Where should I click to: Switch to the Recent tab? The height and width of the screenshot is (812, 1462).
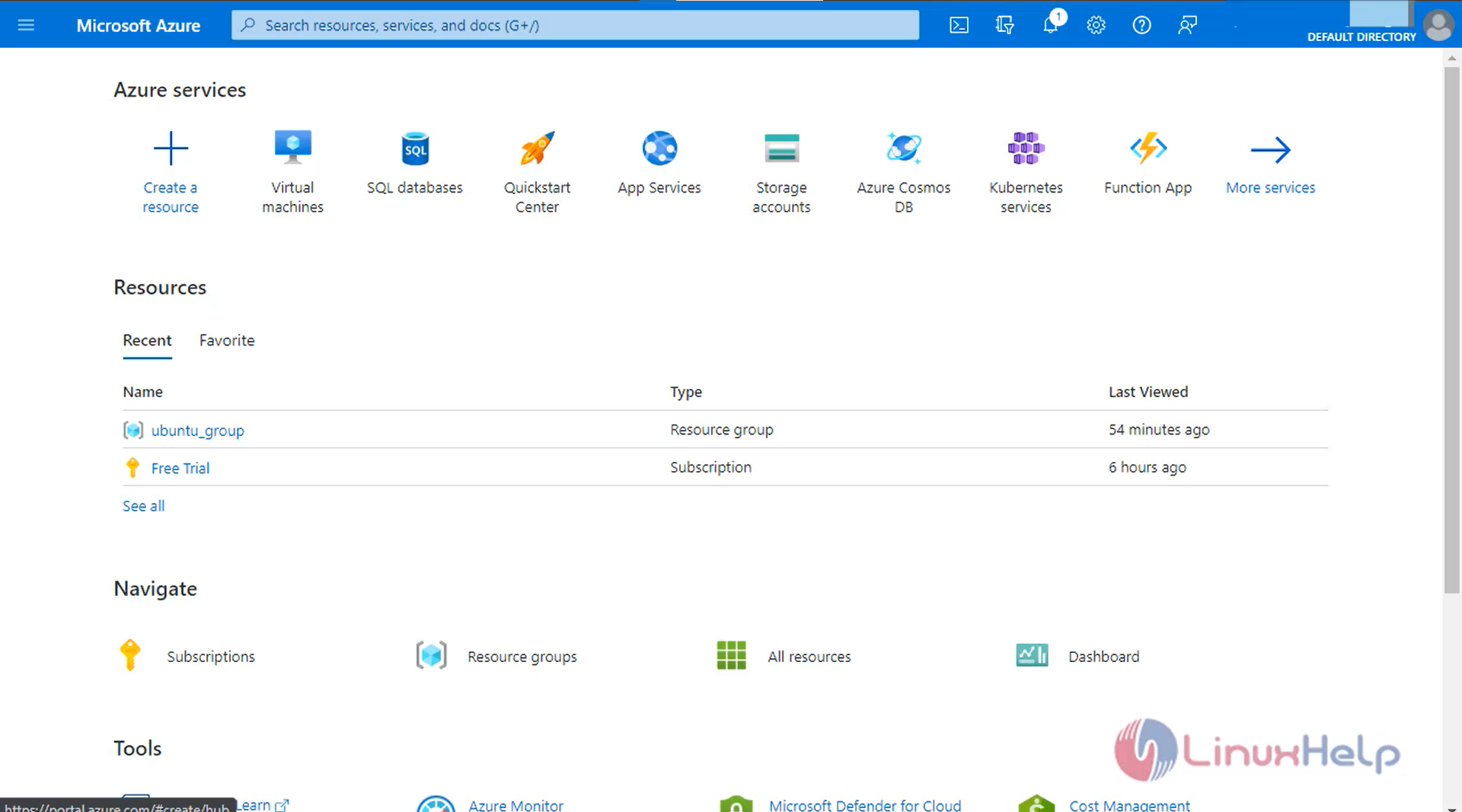coord(147,340)
